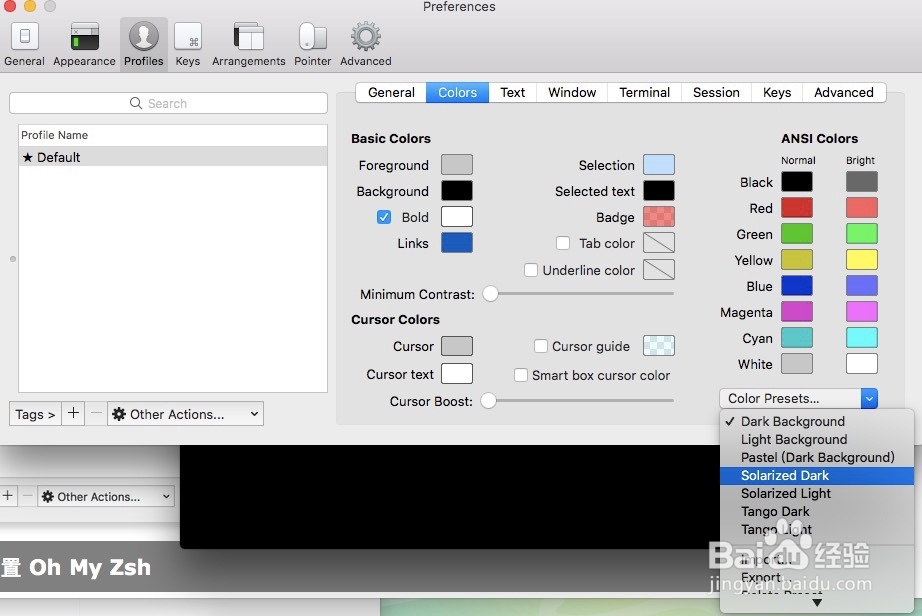The image size is (922, 616).
Task: Toggle the Bold checkbox
Action: point(384,217)
